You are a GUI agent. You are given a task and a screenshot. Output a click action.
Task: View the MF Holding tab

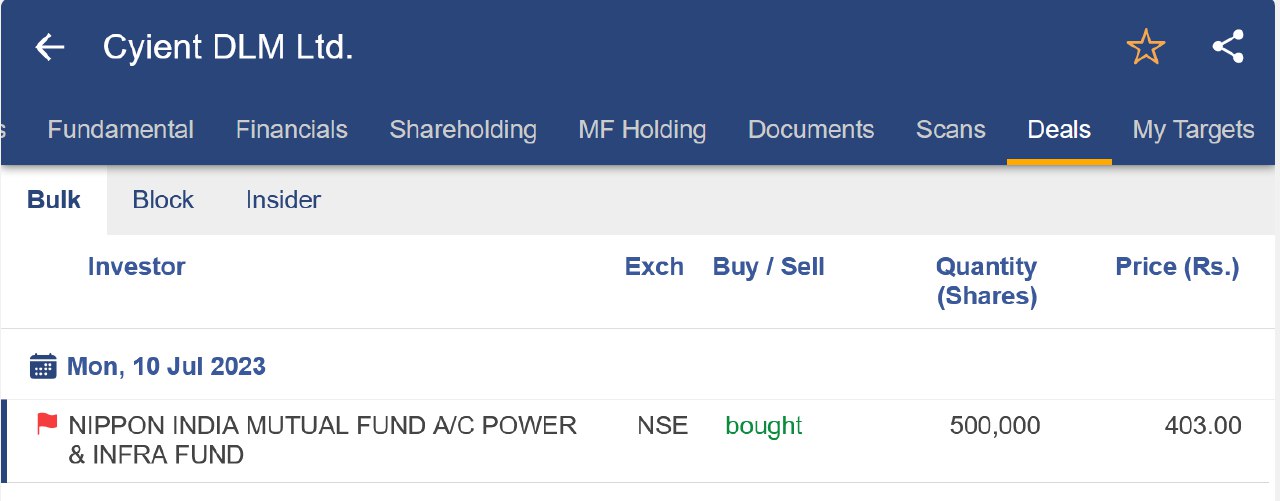point(641,130)
